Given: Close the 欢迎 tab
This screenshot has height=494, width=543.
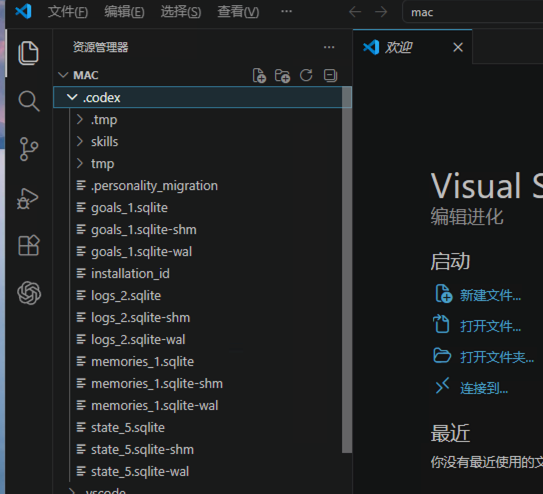Looking at the screenshot, I should pos(458,47).
